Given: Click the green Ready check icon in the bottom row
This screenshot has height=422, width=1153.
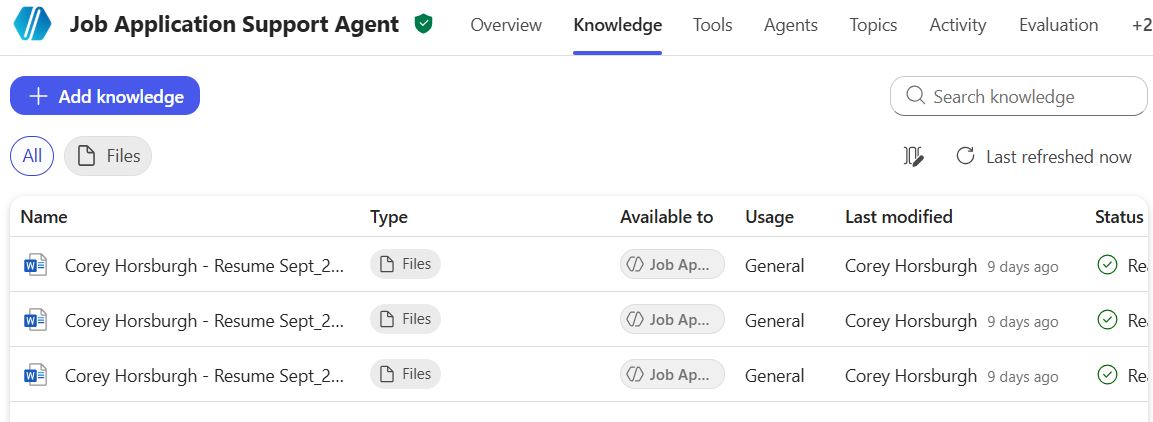Looking at the screenshot, I should [1107, 375].
